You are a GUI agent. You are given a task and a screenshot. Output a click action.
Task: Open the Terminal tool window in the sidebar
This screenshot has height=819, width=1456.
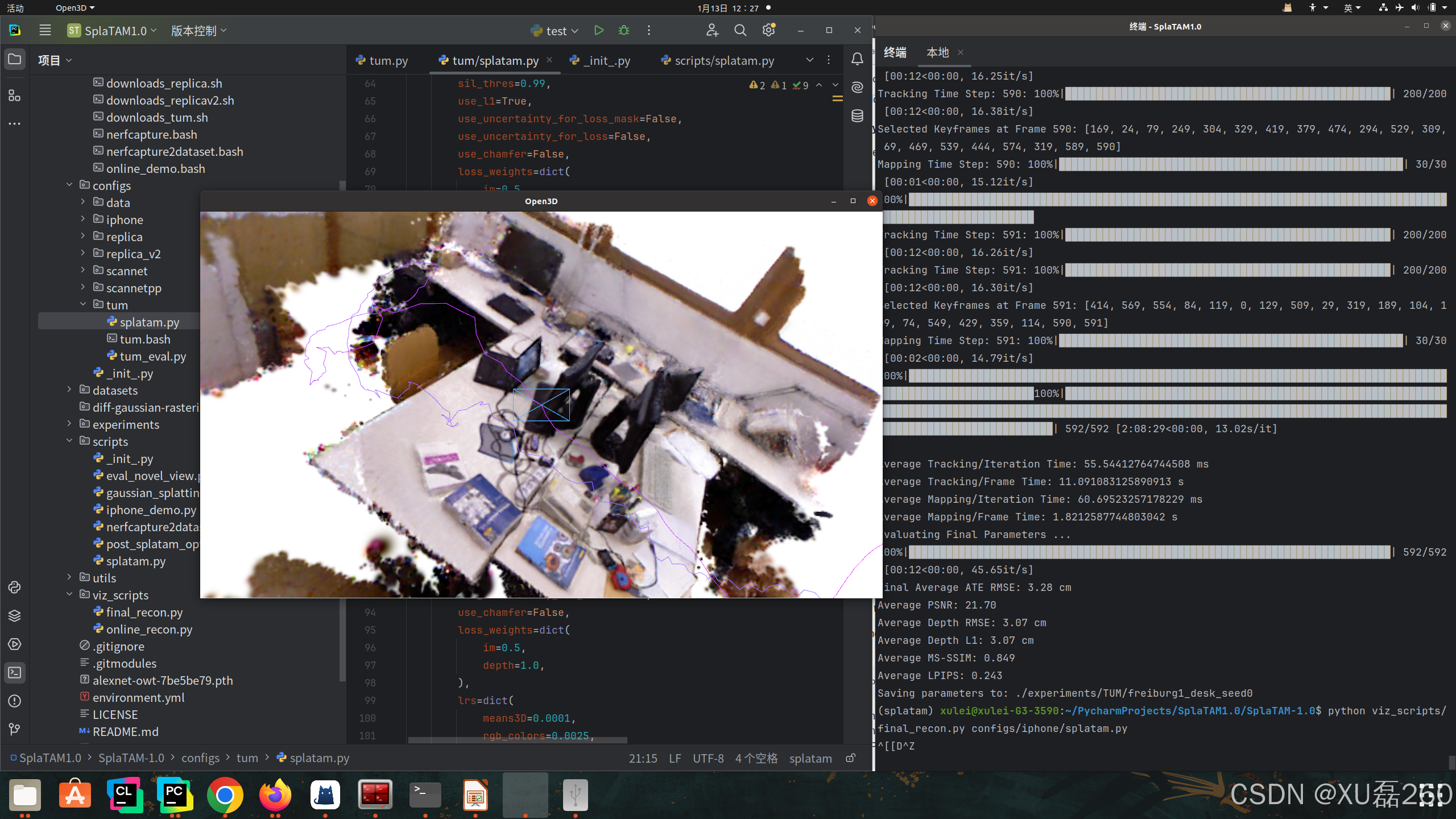click(14, 673)
